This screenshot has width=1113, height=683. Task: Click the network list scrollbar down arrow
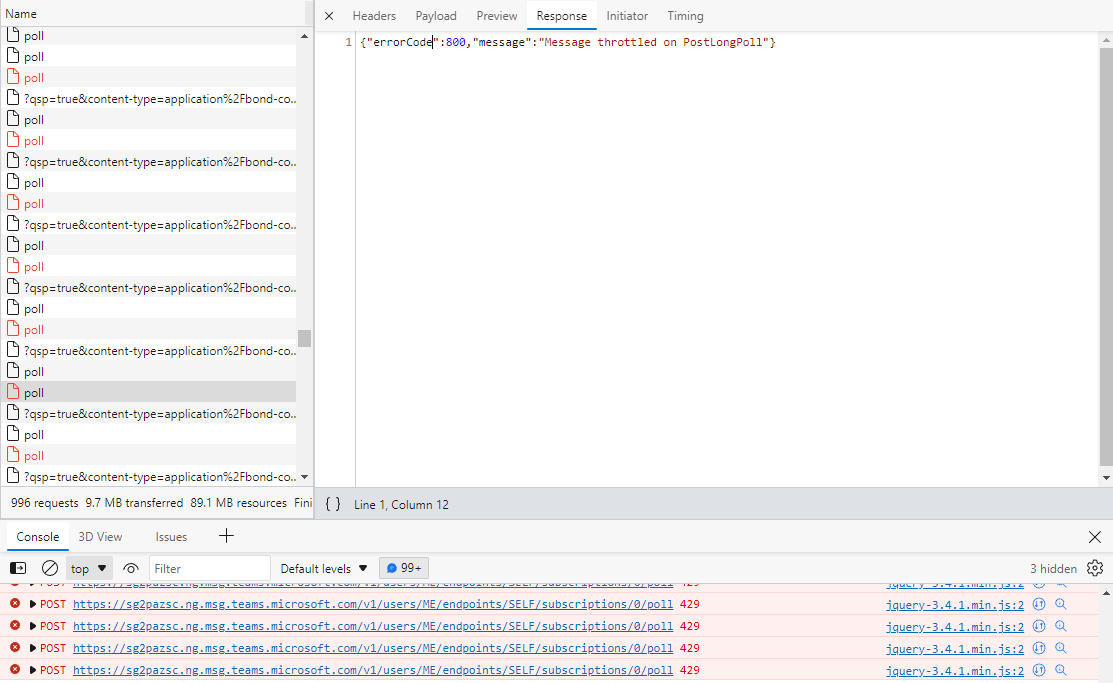304,476
